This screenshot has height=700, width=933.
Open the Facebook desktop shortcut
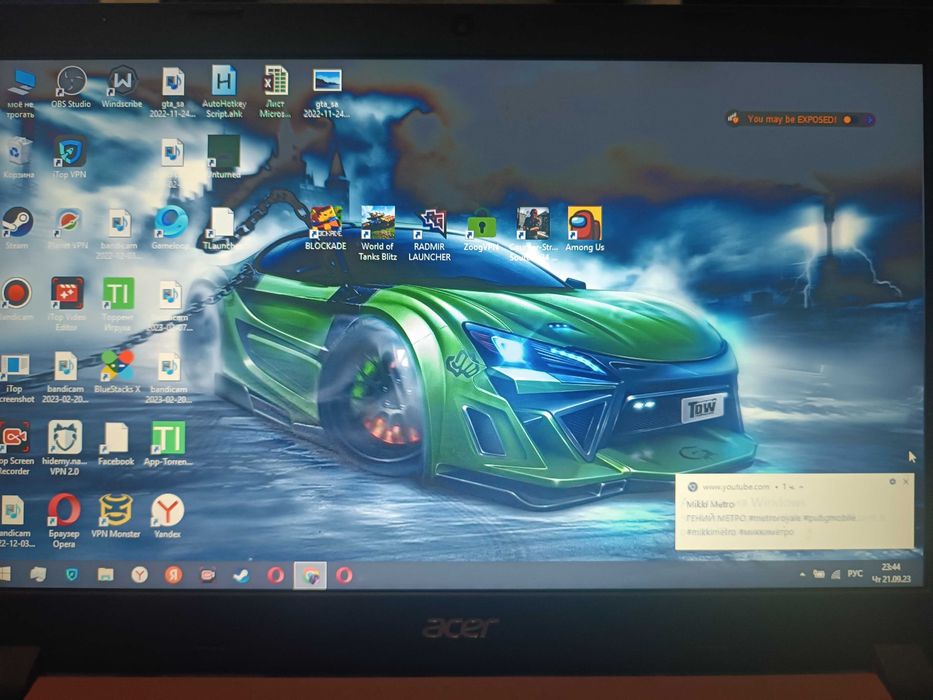(x=116, y=443)
